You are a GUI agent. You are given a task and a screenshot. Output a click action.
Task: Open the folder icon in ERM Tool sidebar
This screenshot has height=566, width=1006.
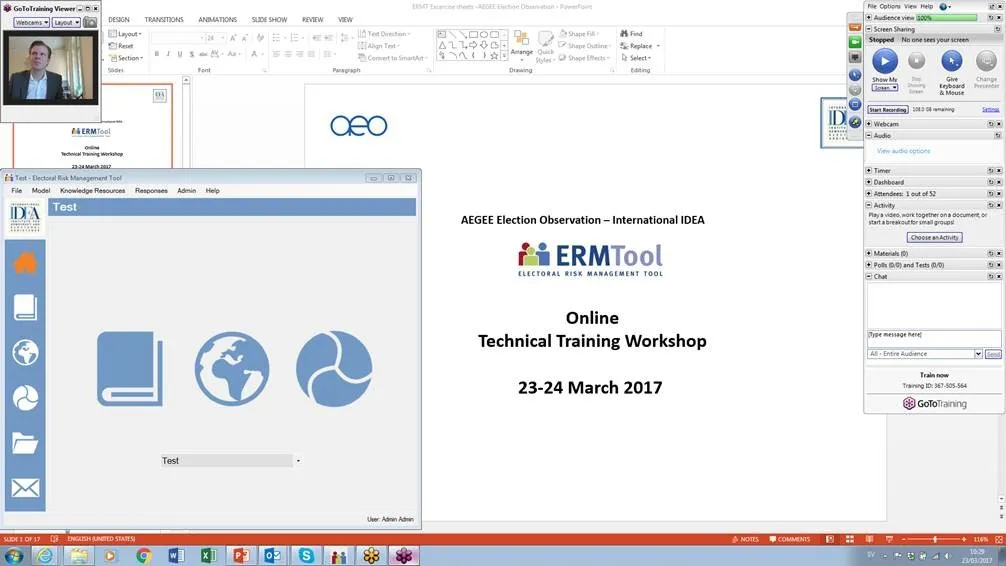(x=25, y=443)
